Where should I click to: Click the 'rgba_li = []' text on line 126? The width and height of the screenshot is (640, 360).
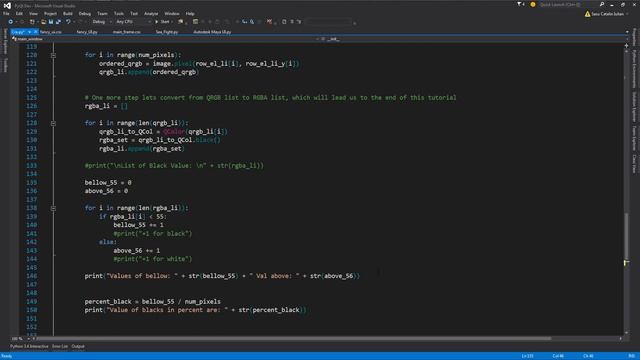coord(106,106)
